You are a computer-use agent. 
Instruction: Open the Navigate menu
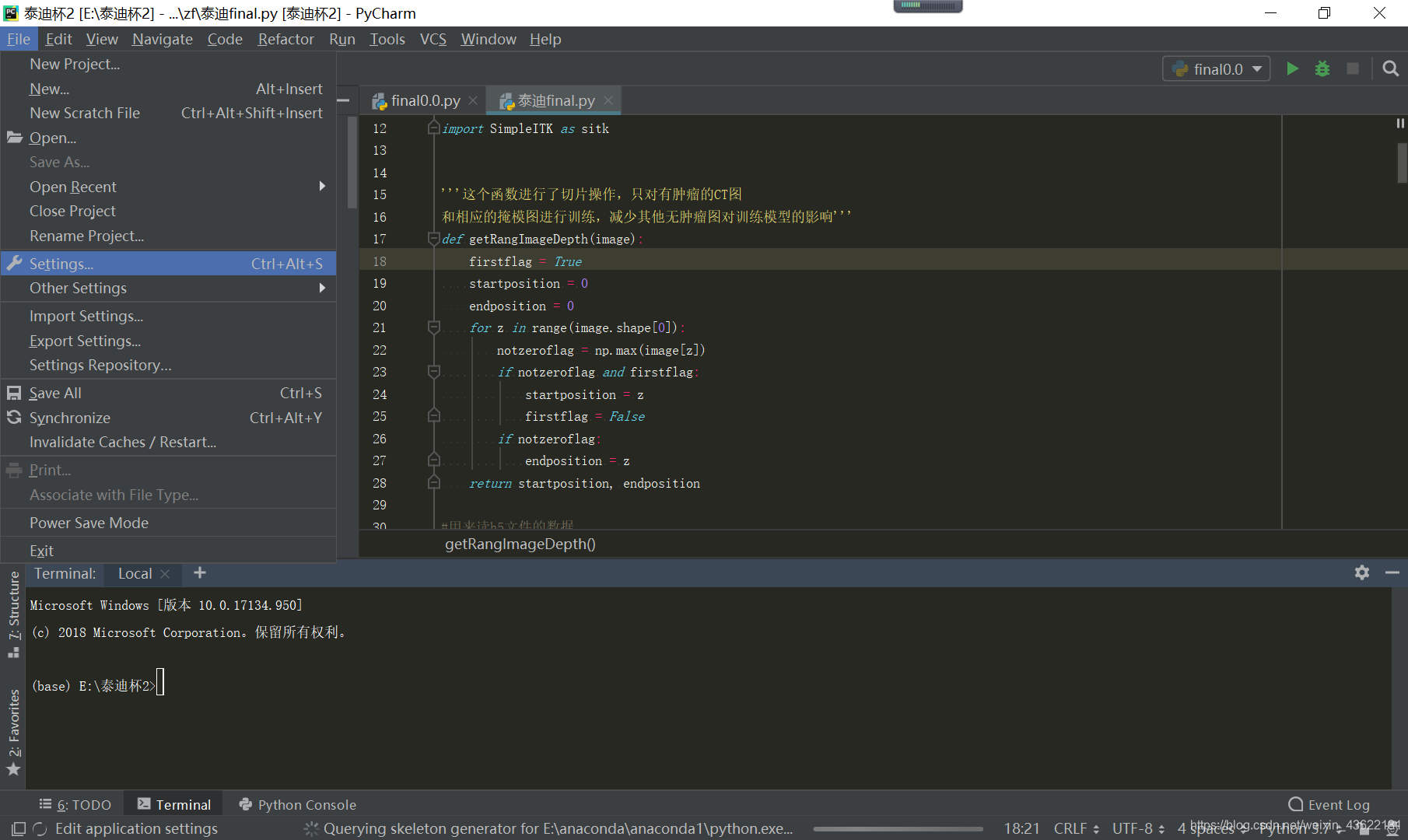tap(162, 39)
